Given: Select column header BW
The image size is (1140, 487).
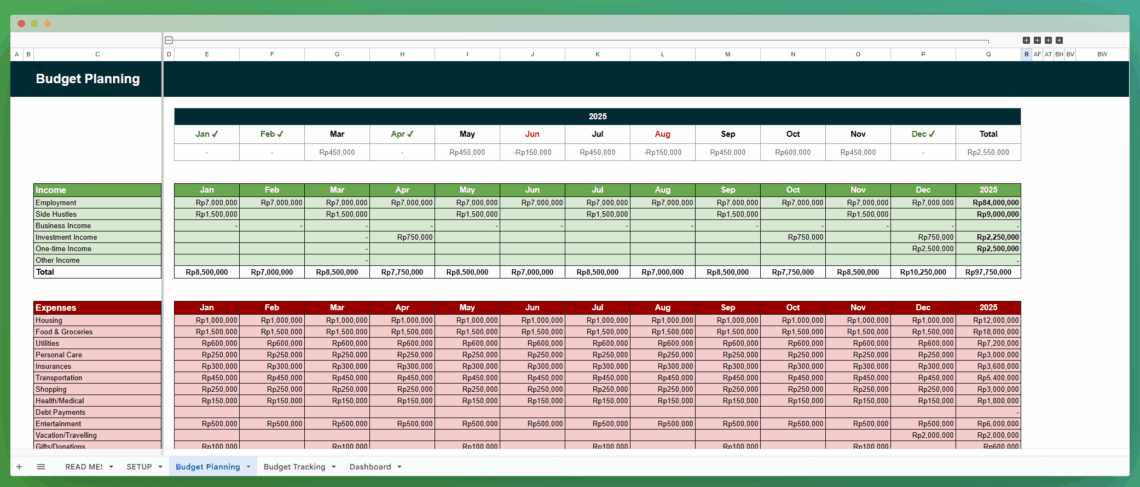Looking at the screenshot, I should tap(1102, 55).
